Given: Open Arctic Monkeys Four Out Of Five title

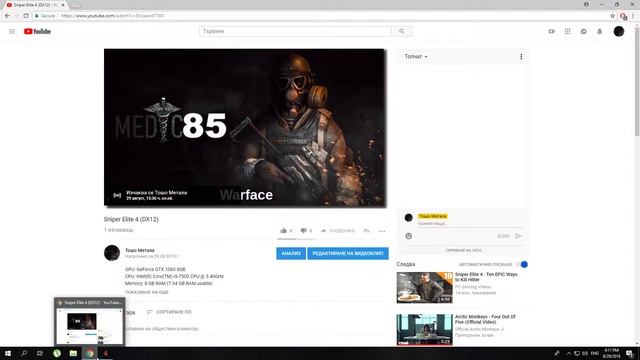Looking at the screenshot, I should tap(485, 319).
